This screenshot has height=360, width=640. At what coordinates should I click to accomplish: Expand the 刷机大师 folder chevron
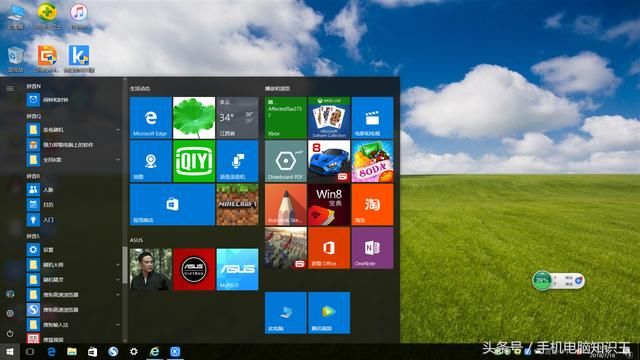[118, 264]
